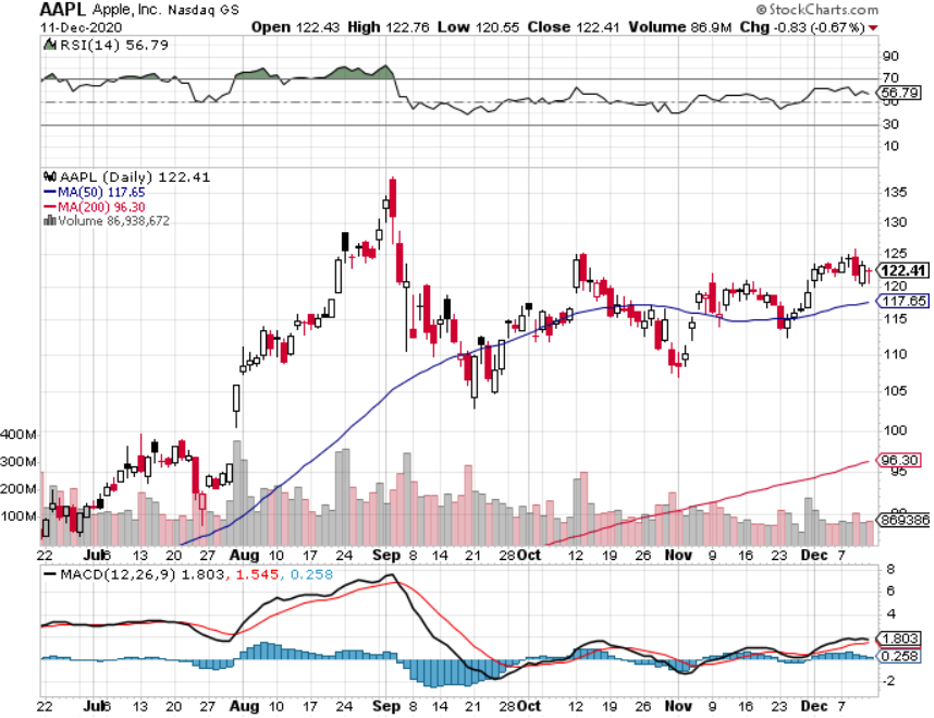934x718 pixels.
Task: Click the Dec label on price chart axis
Action: point(814,555)
